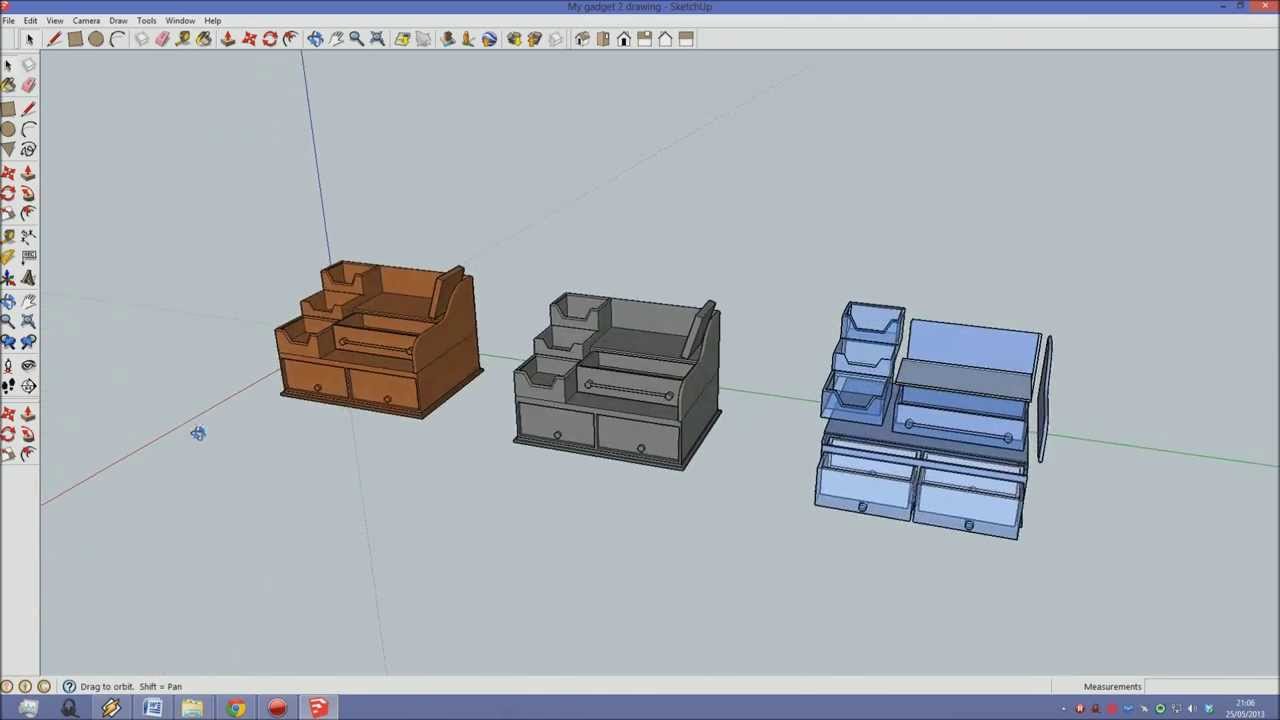The image size is (1280, 720).
Task: Click the blue highlighted organizer model
Action: [932, 420]
